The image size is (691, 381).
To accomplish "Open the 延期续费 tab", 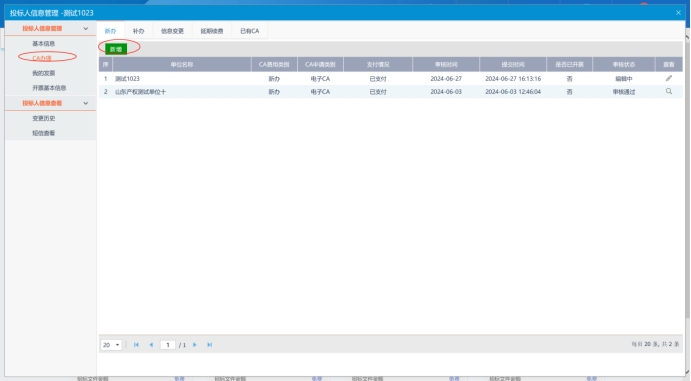I will [212, 31].
